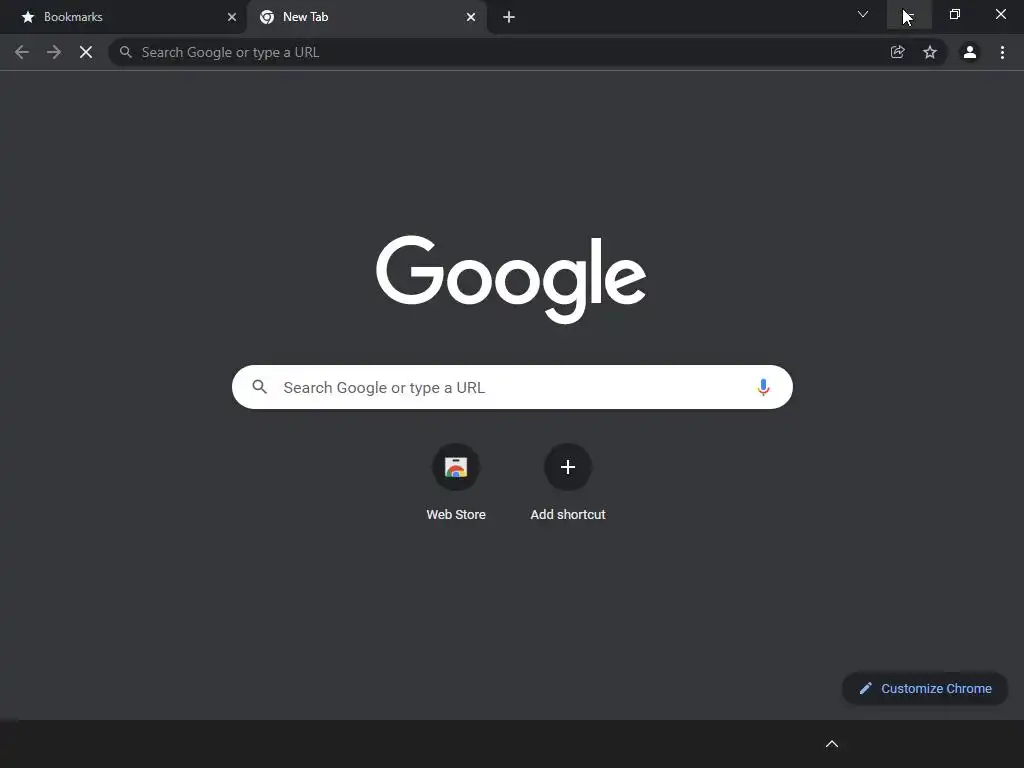Expand hidden icons chevron in taskbar
Image resolution: width=1024 pixels, height=768 pixels.
click(x=832, y=744)
